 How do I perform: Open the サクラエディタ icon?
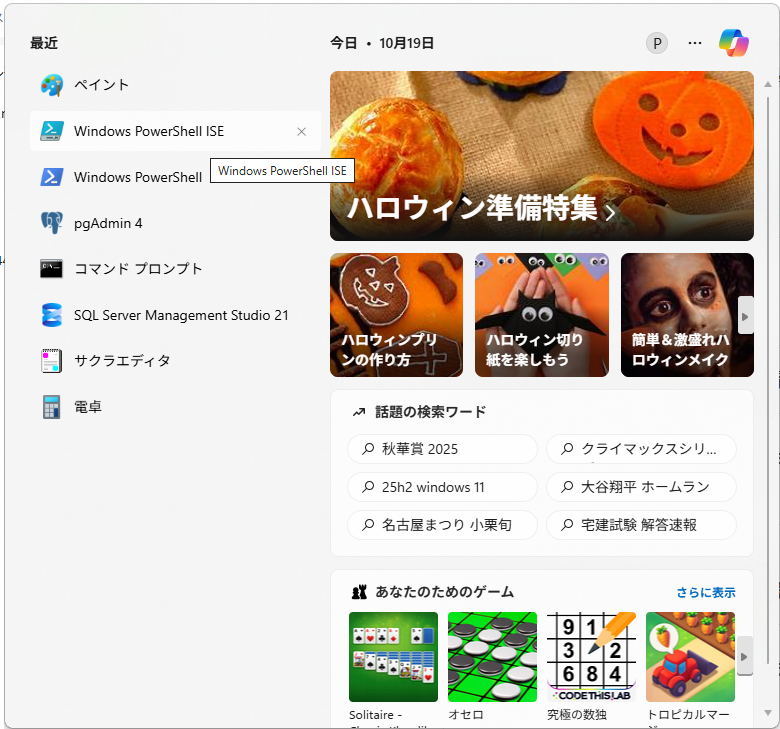click(x=52, y=361)
